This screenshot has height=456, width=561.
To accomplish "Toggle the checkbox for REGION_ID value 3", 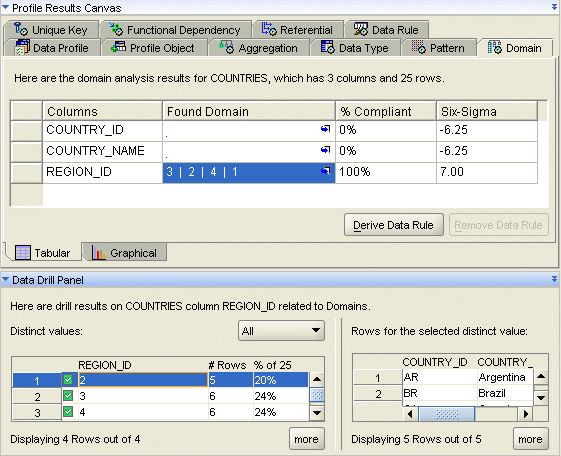I will click(x=68, y=396).
